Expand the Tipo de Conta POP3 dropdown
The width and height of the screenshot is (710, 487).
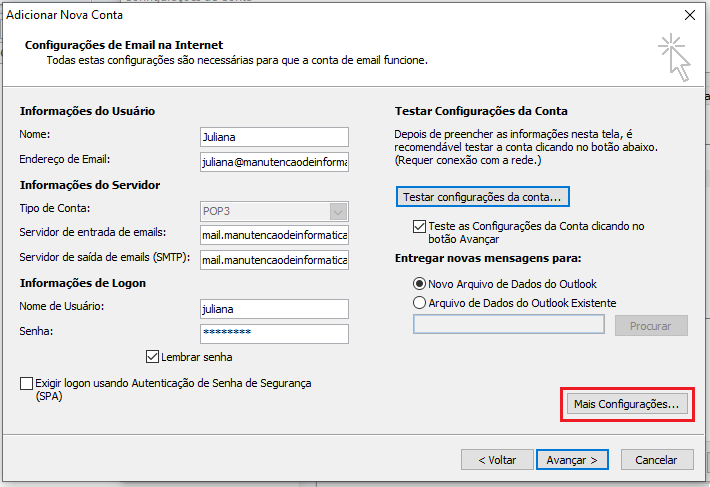click(338, 211)
